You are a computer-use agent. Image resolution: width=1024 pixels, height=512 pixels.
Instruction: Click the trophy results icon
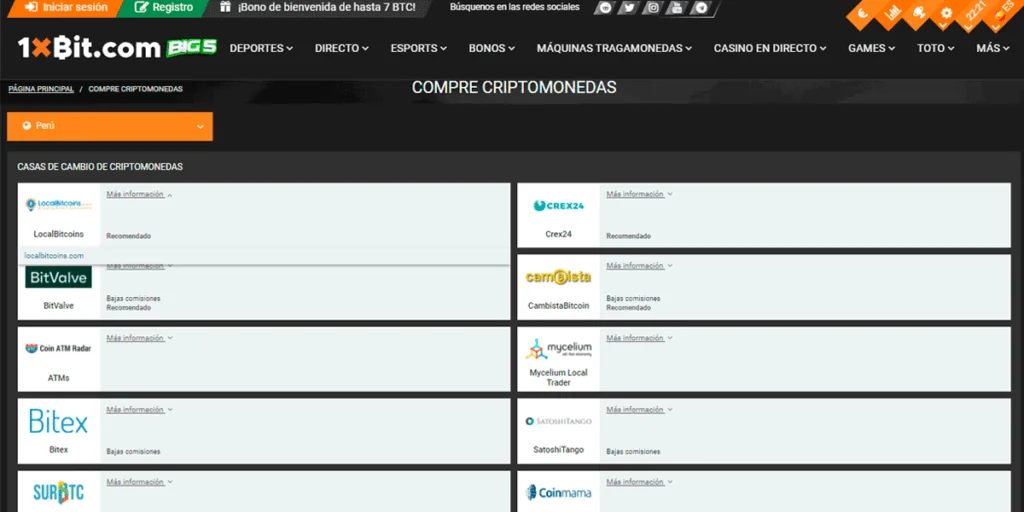point(918,13)
